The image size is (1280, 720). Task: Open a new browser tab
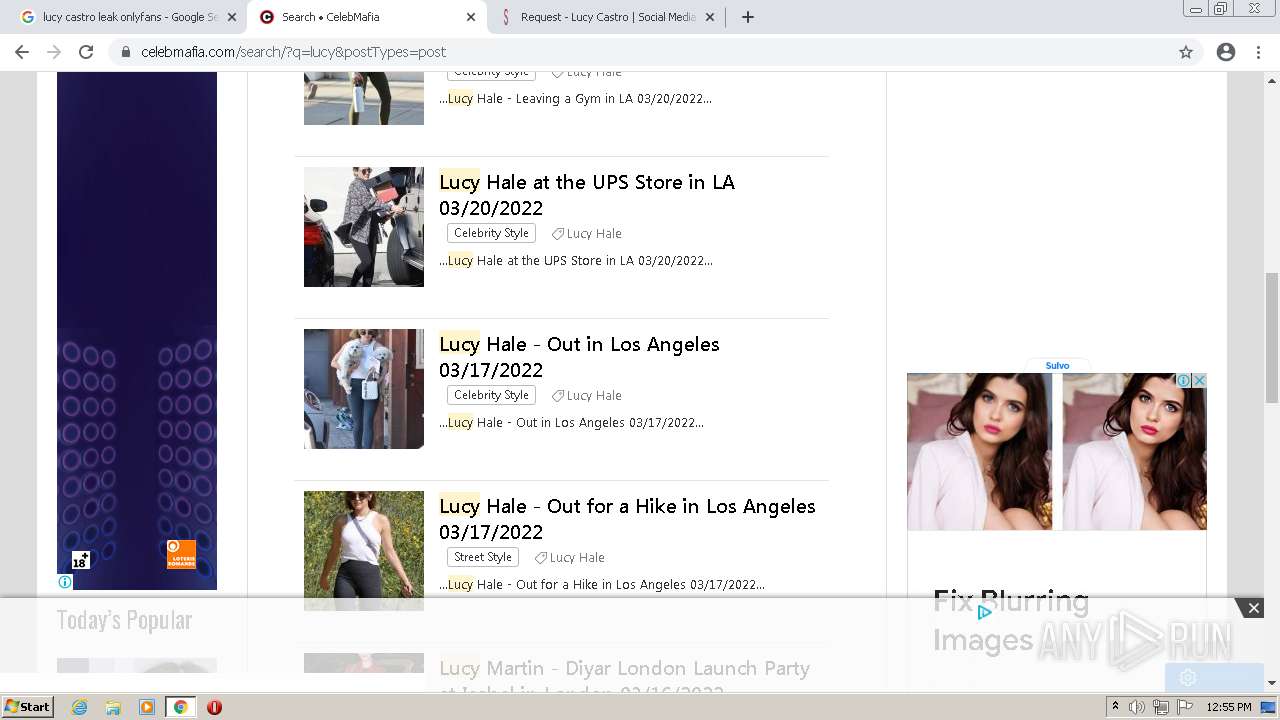(x=748, y=17)
